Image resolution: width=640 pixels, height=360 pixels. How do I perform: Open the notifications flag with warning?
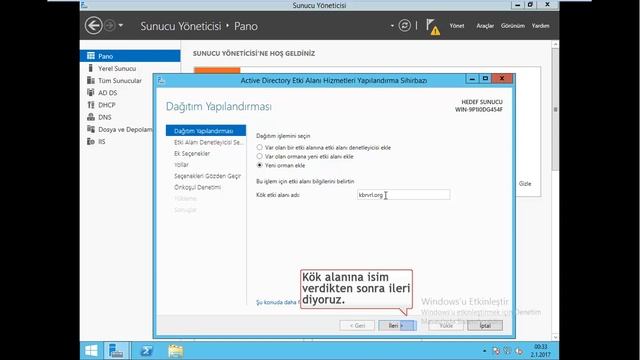(433, 27)
